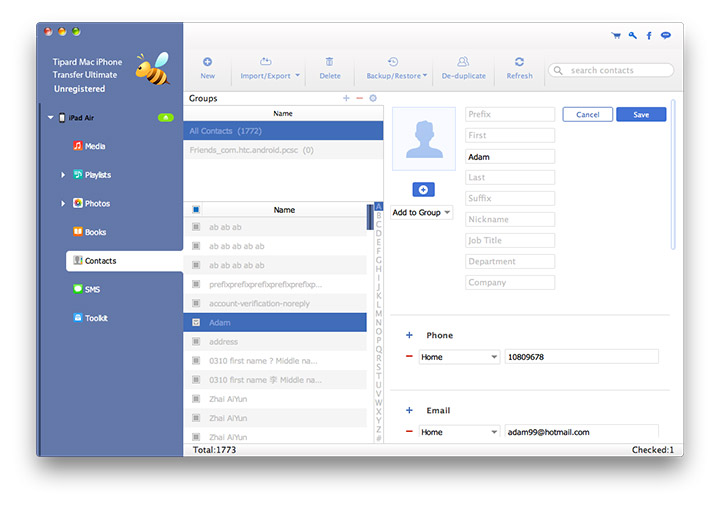Open the phone type Home dropdown
The height and width of the screenshot is (507, 720).
459,357
